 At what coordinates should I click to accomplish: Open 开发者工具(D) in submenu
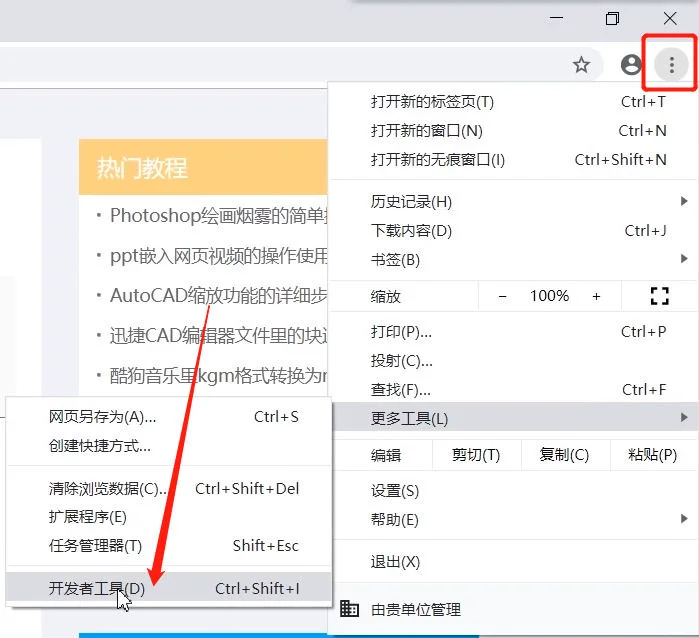(169, 588)
